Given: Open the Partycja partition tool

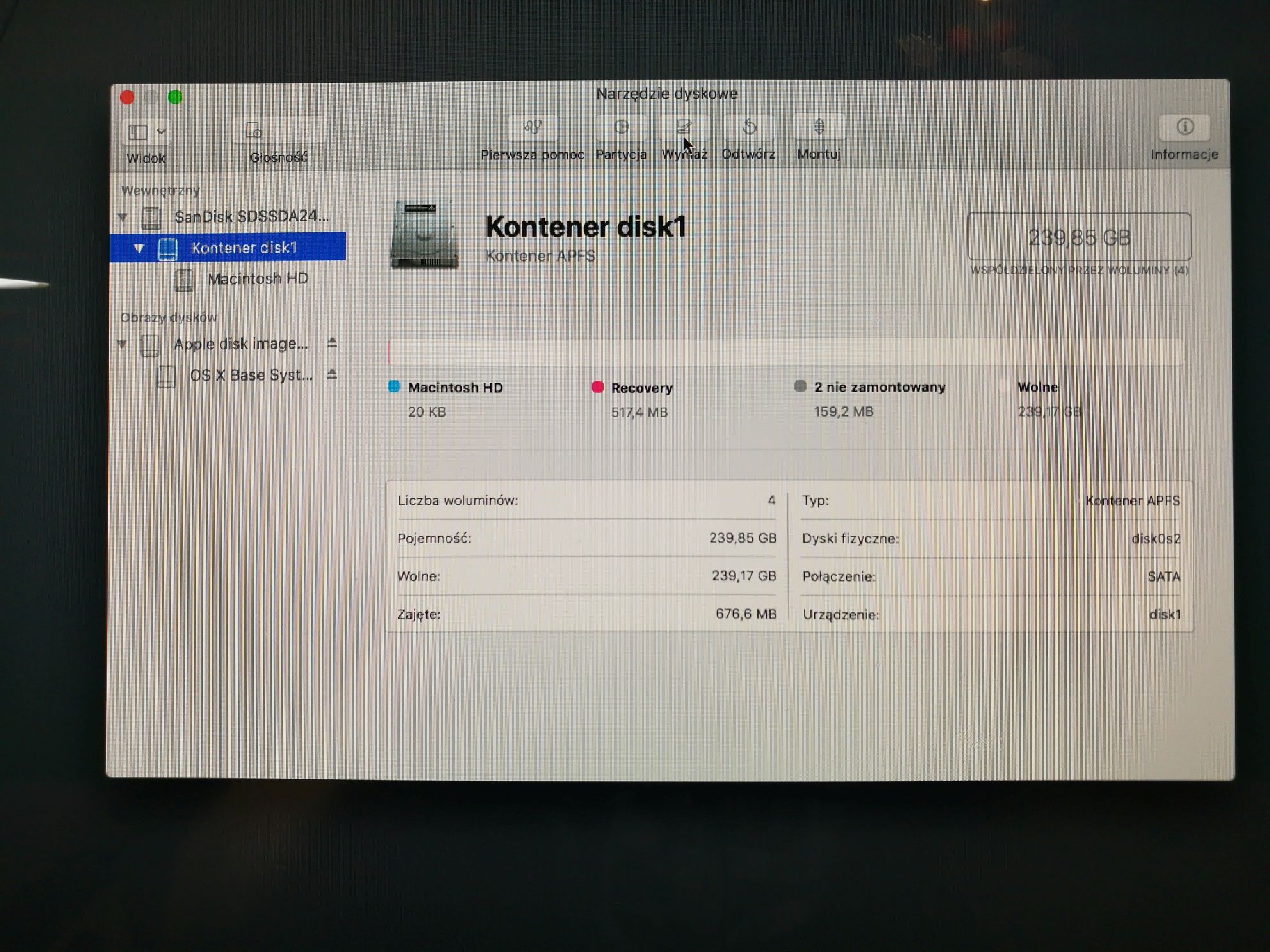Looking at the screenshot, I should click(621, 127).
